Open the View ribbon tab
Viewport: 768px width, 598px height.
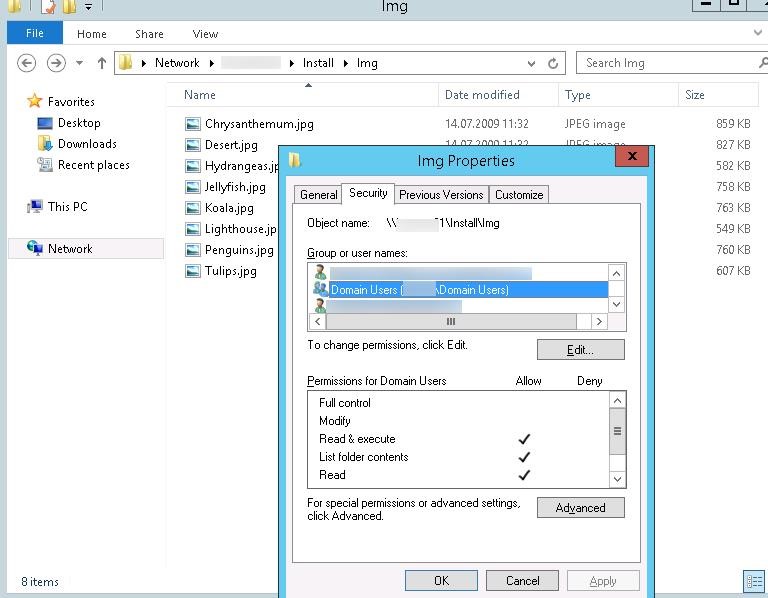205,34
